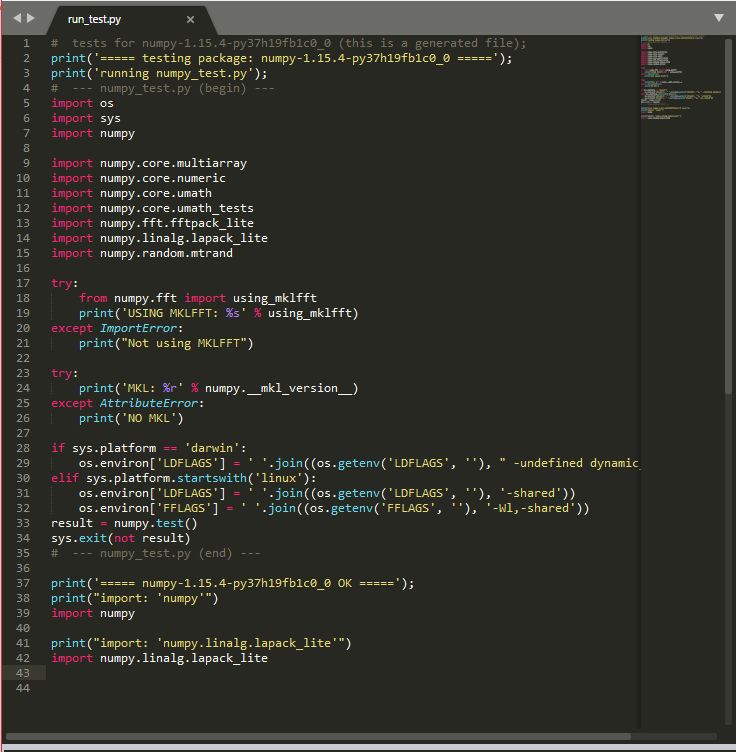Image resolution: width=736 pixels, height=752 pixels.
Task: Click the vertical scrollbar thumb
Action: pyautogui.click(x=729, y=216)
